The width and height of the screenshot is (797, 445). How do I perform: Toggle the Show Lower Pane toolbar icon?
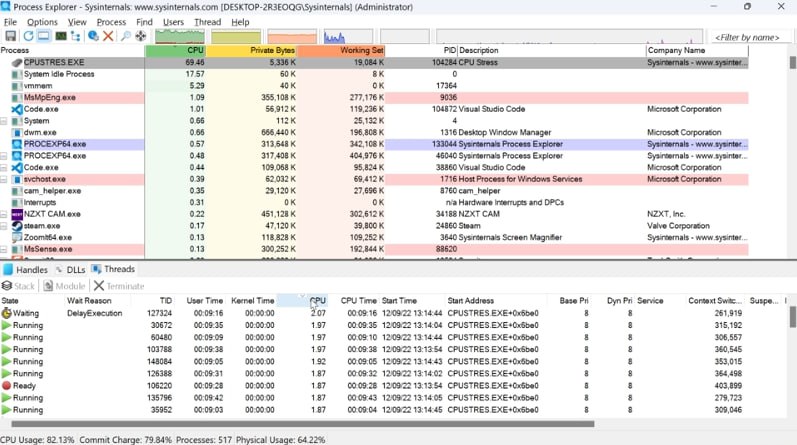pos(44,36)
